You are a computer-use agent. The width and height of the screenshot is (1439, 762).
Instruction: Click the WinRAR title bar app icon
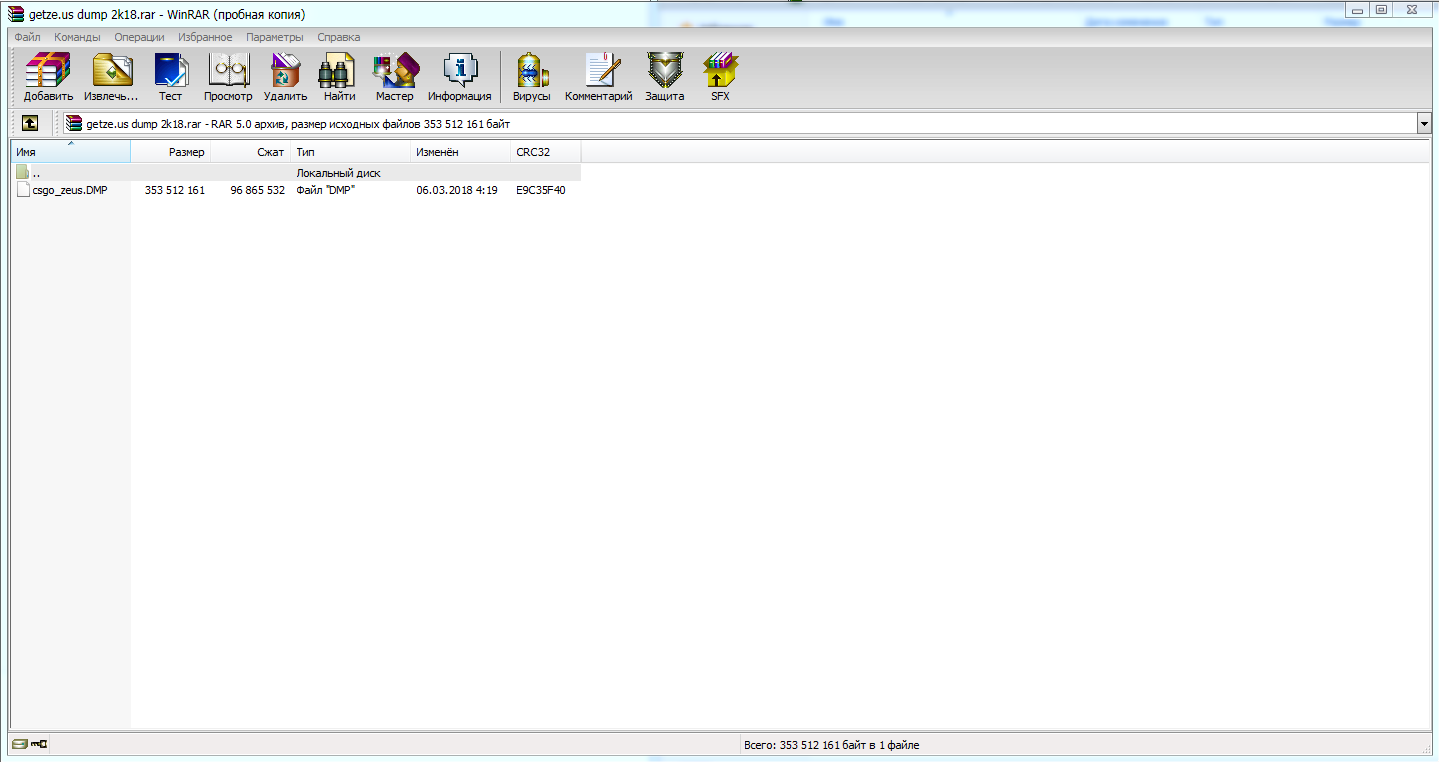pos(16,14)
